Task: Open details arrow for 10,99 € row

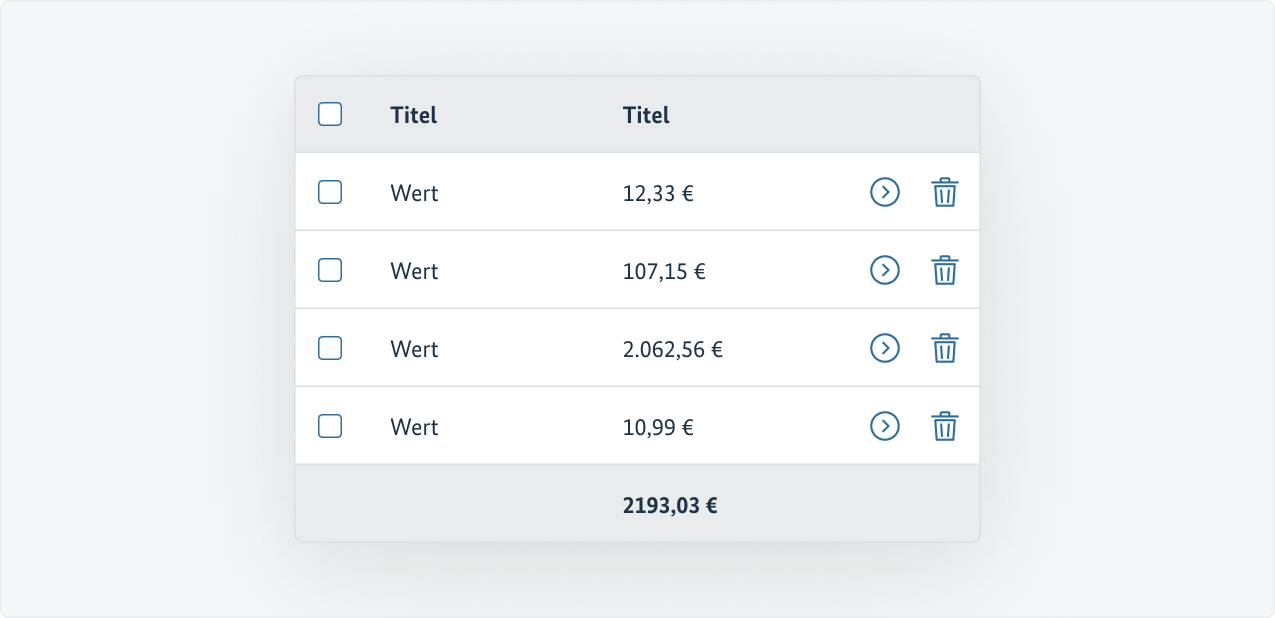Action: [885, 426]
